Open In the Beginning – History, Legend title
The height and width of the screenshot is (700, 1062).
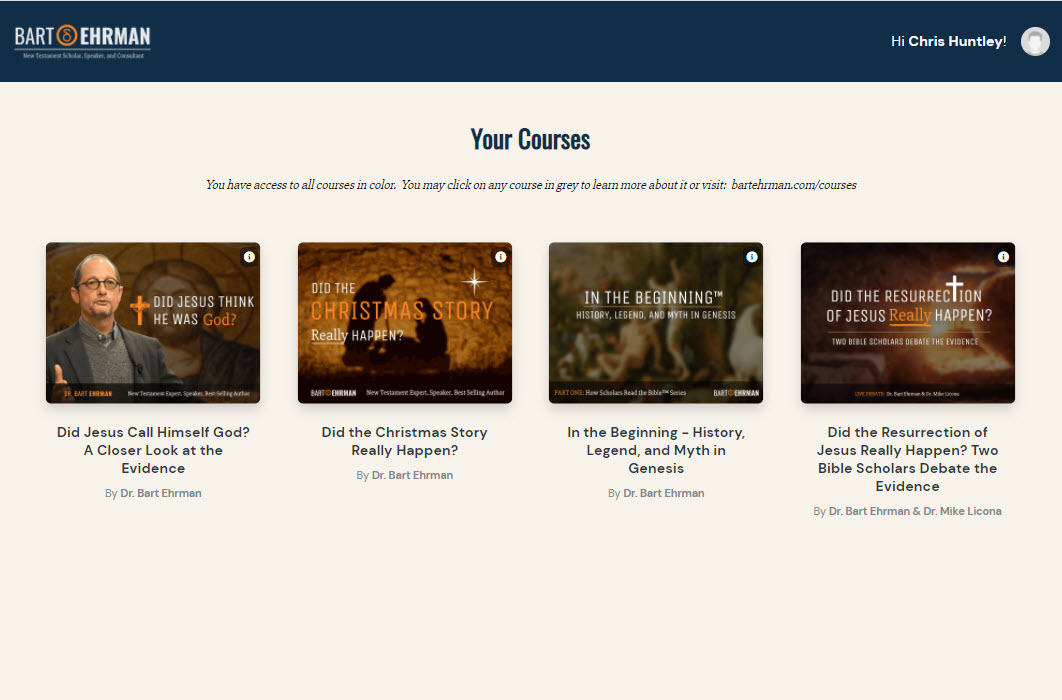pyautogui.click(x=656, y=450)
